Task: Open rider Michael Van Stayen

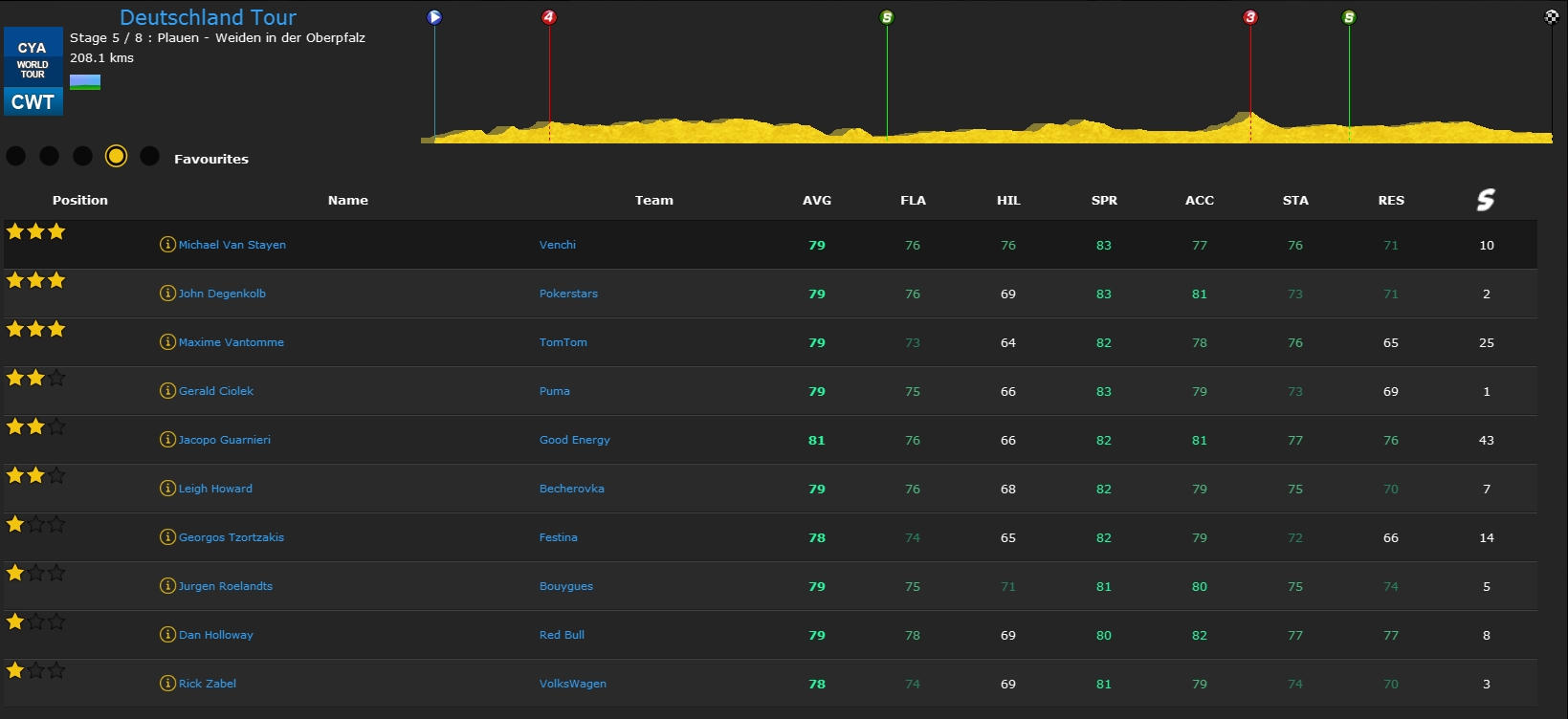Action: tap(232, 245)
